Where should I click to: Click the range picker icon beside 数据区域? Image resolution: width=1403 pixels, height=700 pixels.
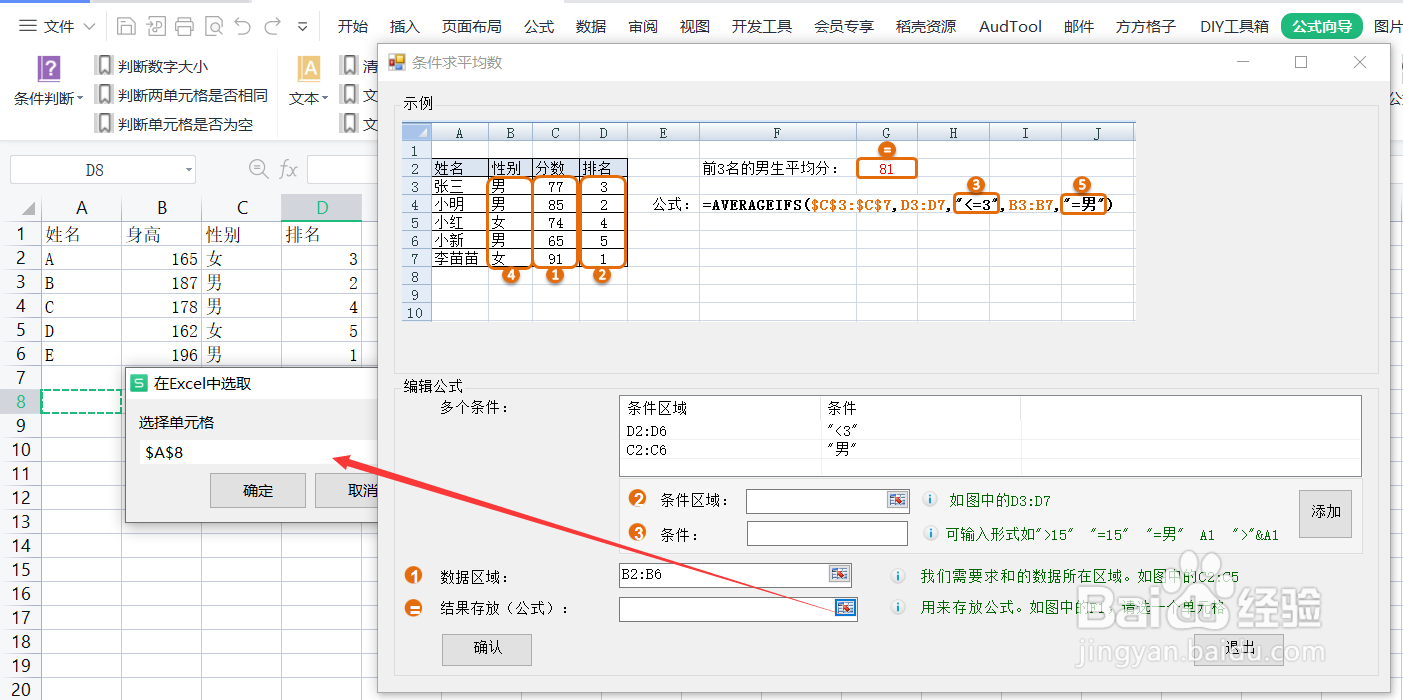coord(838,574)
